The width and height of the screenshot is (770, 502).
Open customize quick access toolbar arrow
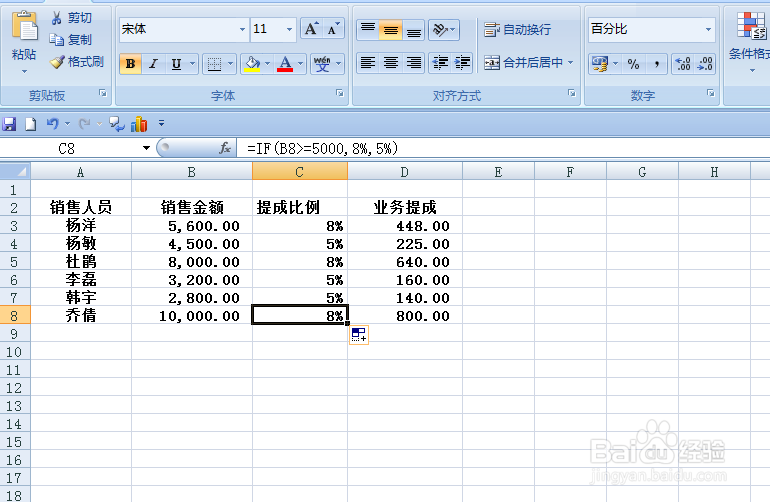click(x=161, y=124)
